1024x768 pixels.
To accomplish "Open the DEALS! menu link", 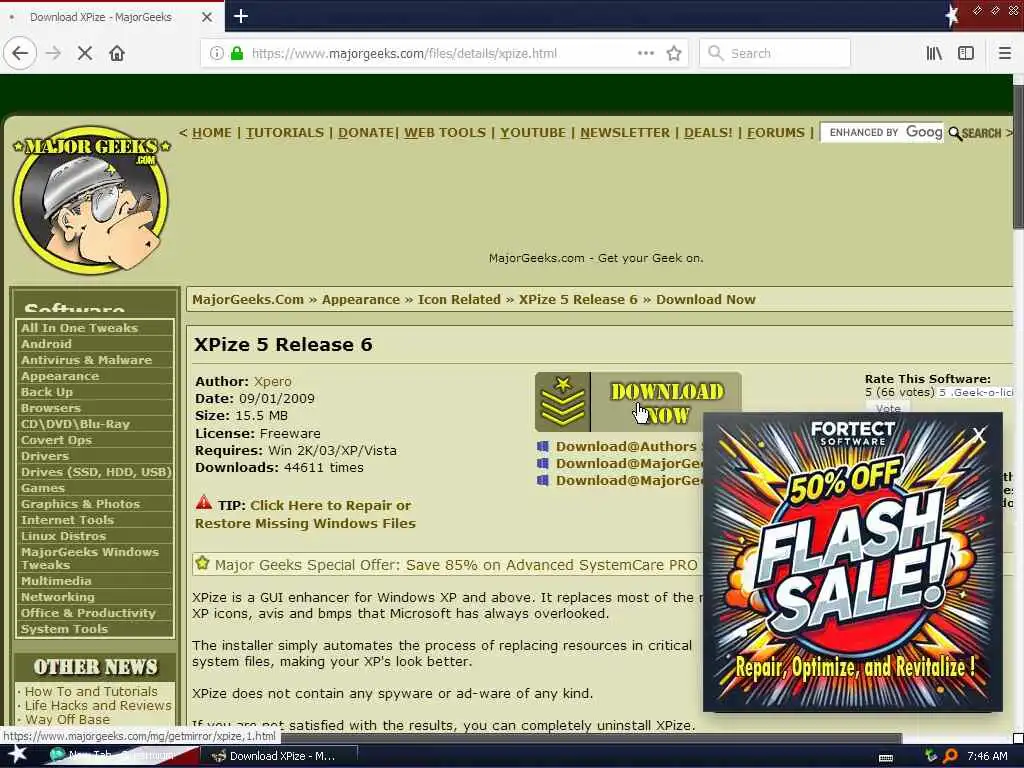I will 708,133.
